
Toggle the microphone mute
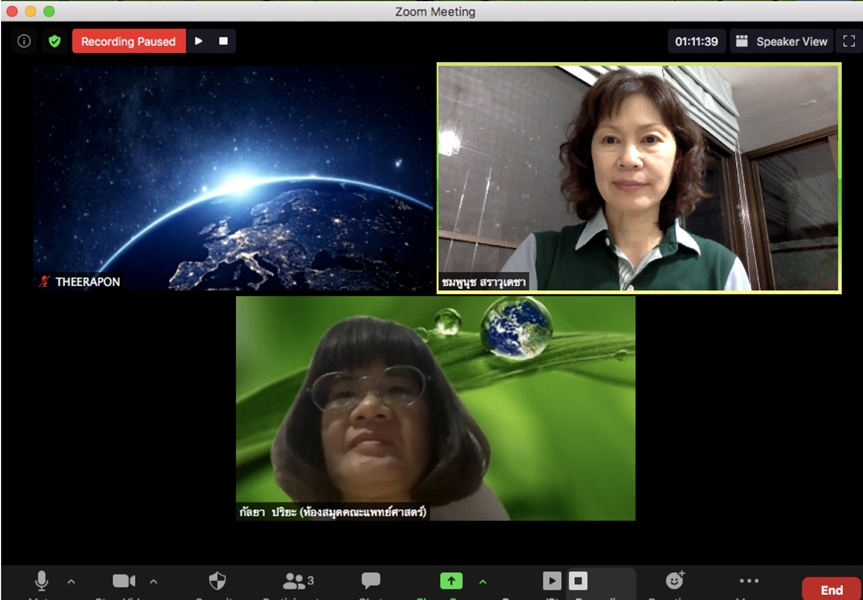[x=41, y=581]
